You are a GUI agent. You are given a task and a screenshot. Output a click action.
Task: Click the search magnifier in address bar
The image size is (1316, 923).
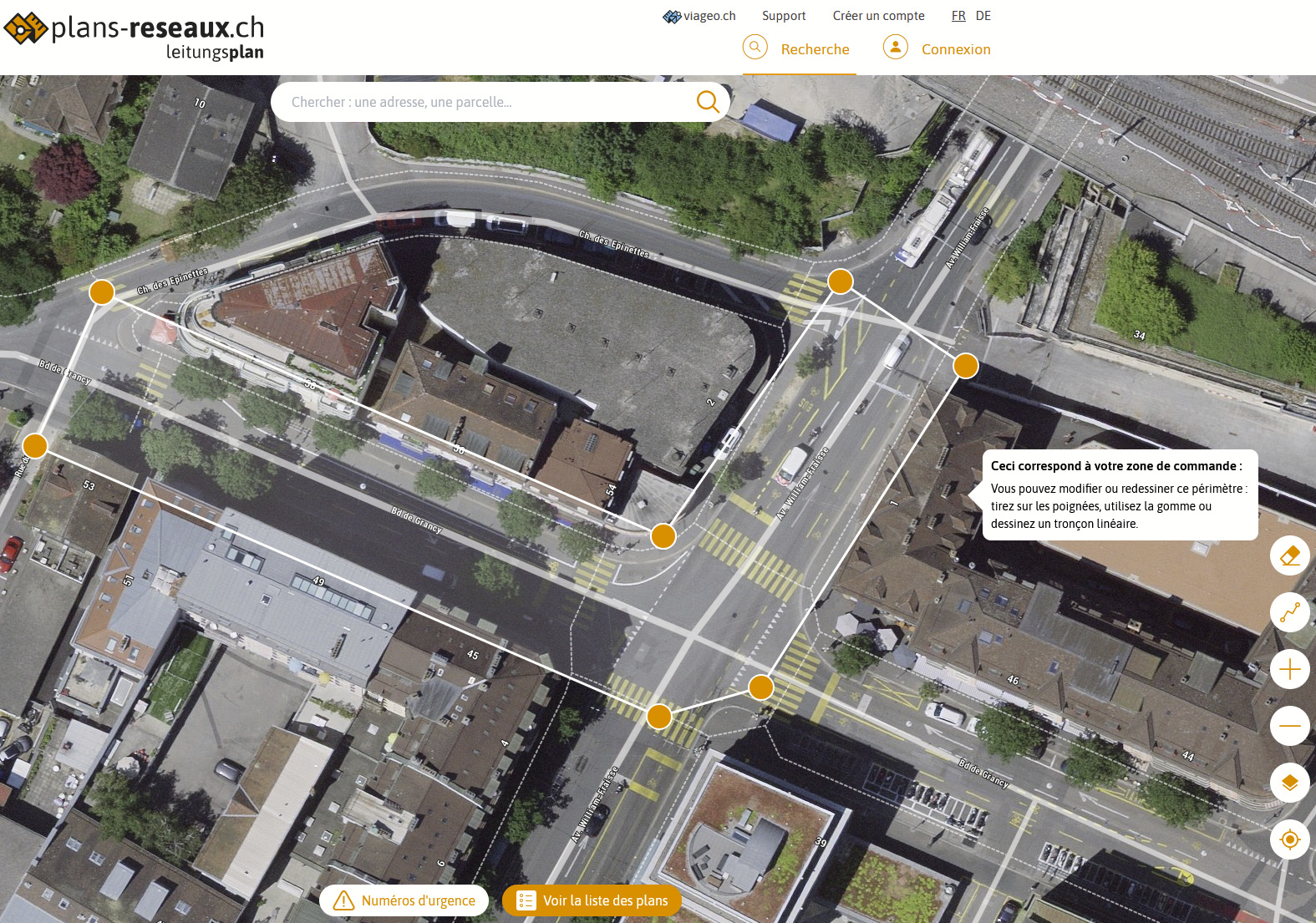click(707, 102)
